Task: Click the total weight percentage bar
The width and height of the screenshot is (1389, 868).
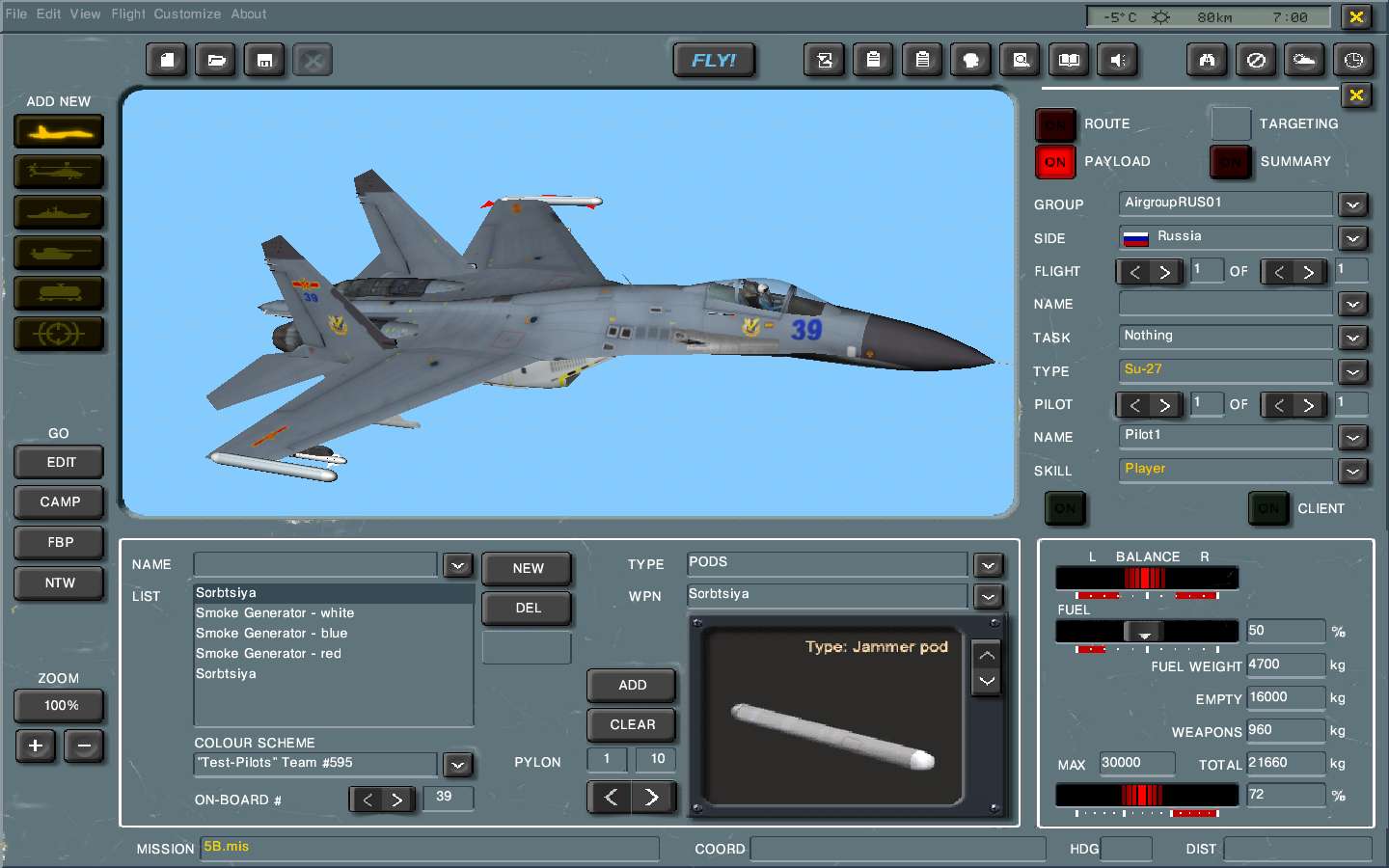Action: (1147, 795)
